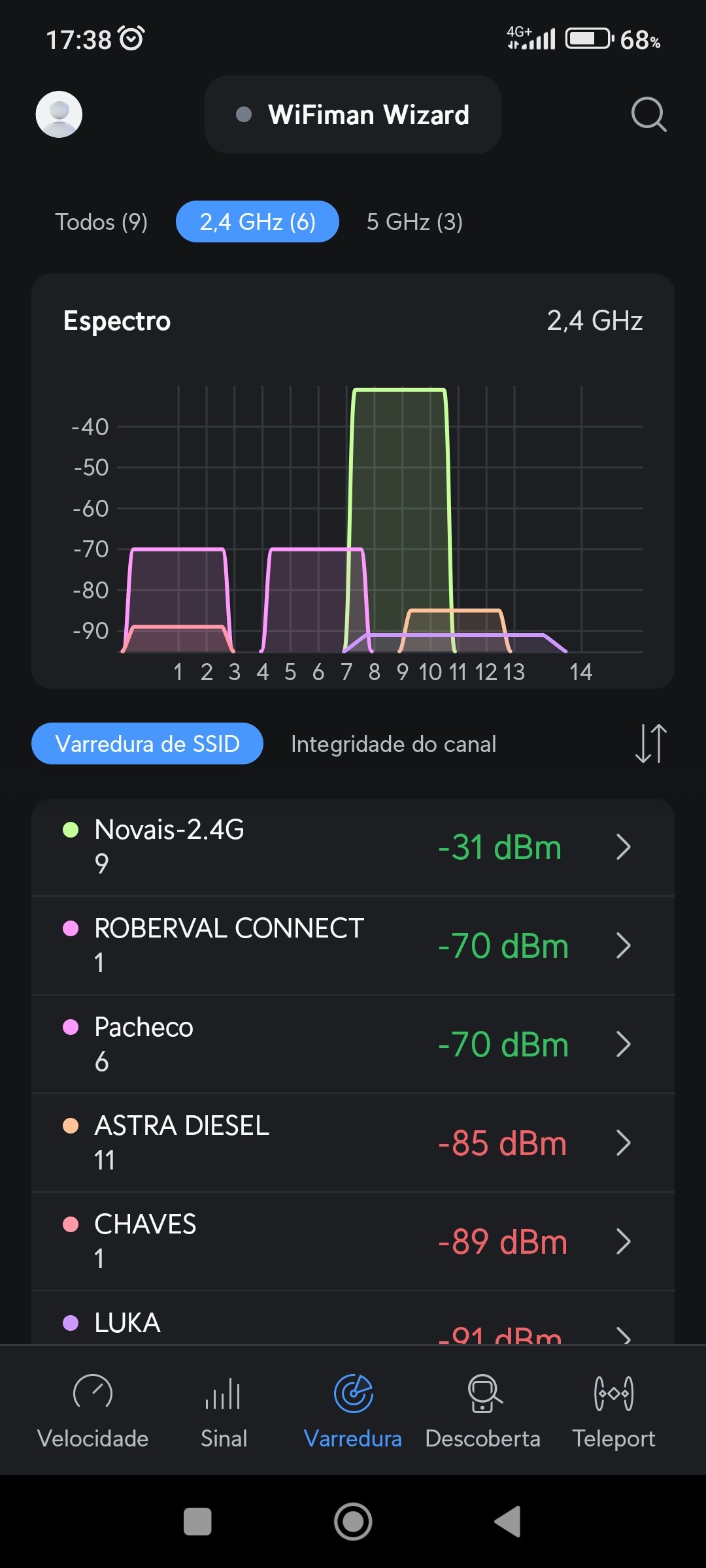Select the Varredura de SSID tab
The image size is (706, 1568).
coord(148,743)
